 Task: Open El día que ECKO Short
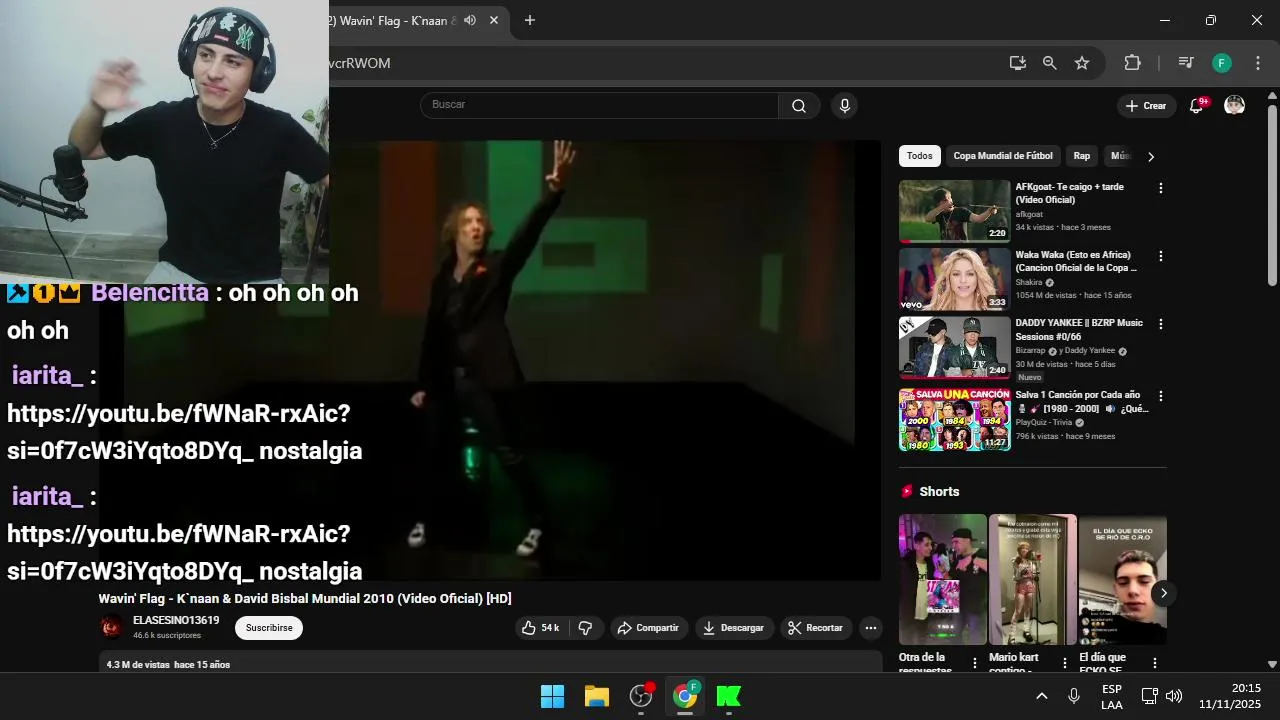(1123, 580)
